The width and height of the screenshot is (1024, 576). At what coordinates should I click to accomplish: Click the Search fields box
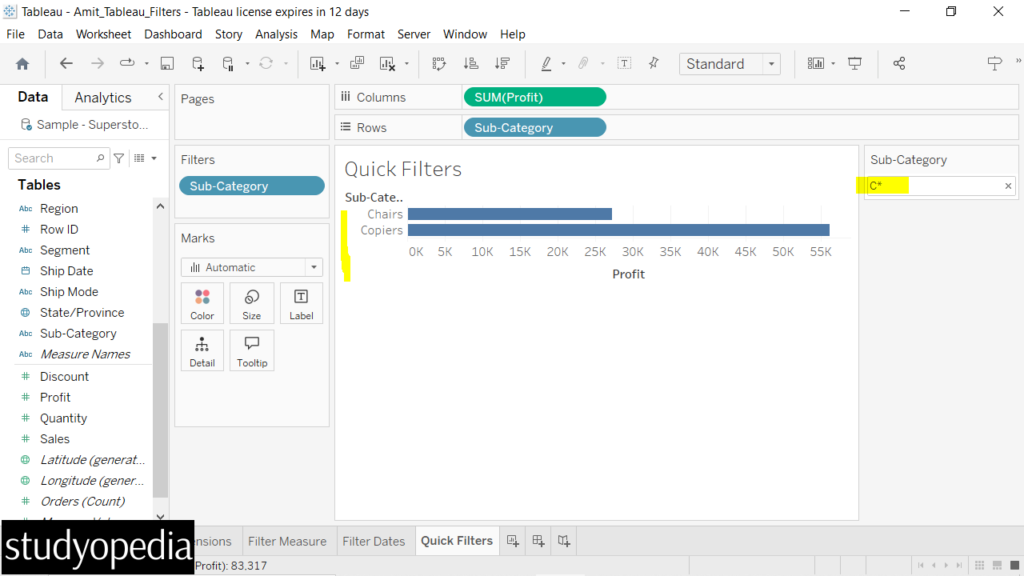pos(57,158)
